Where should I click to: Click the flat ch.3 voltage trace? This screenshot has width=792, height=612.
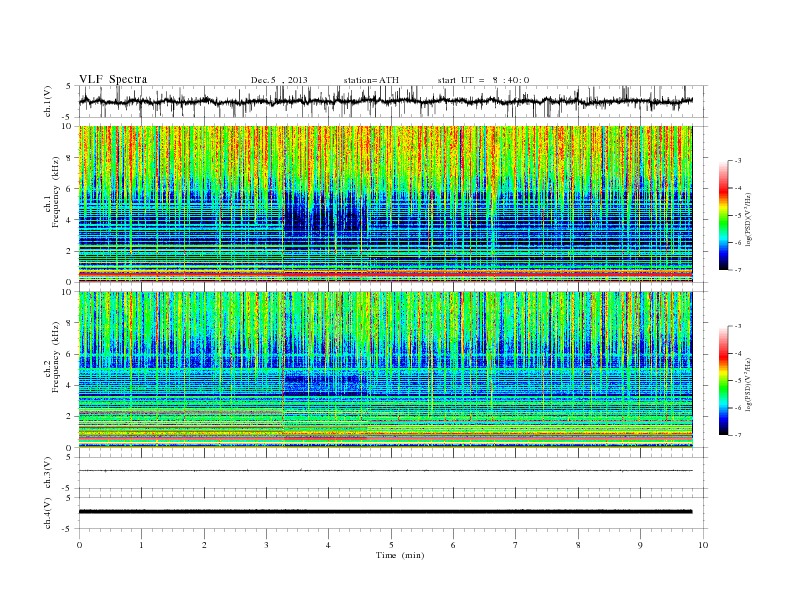click(385, 471)
